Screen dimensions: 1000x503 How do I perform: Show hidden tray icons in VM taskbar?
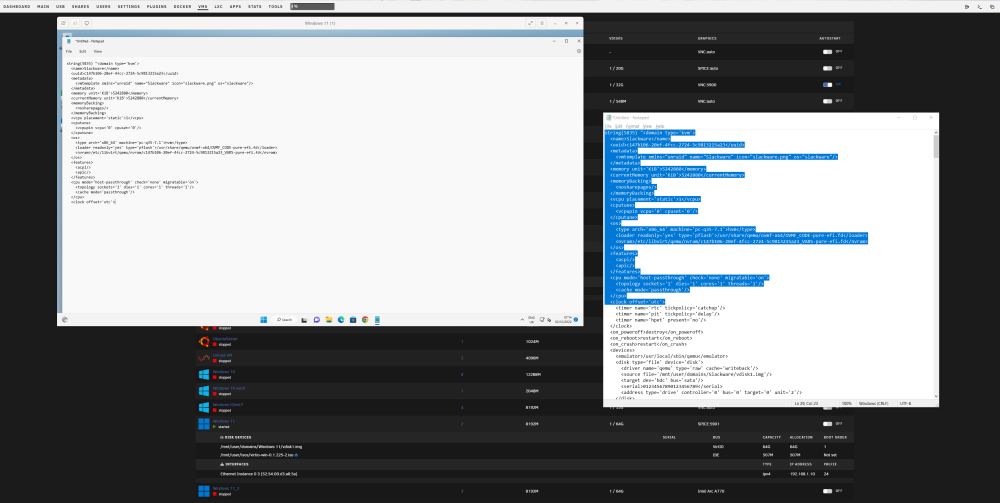click(524, 319)
